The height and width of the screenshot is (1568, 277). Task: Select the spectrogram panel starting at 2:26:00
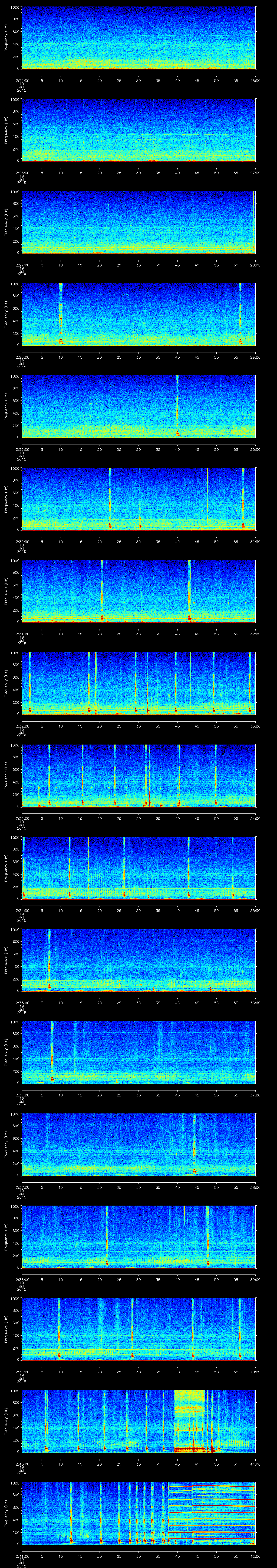(x=138, y=130)
